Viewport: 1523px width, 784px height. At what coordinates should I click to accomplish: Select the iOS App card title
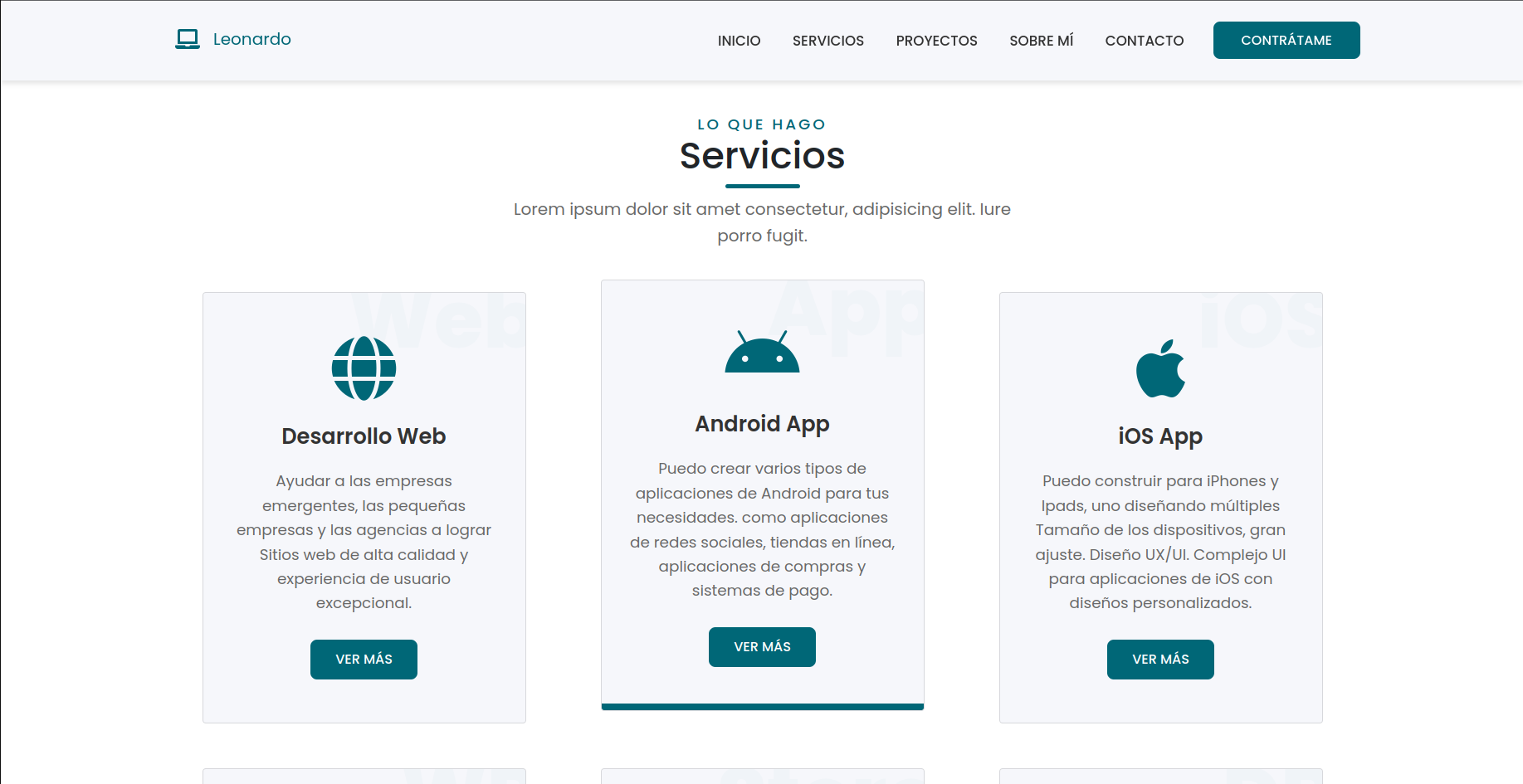[x=1160, y=436]
